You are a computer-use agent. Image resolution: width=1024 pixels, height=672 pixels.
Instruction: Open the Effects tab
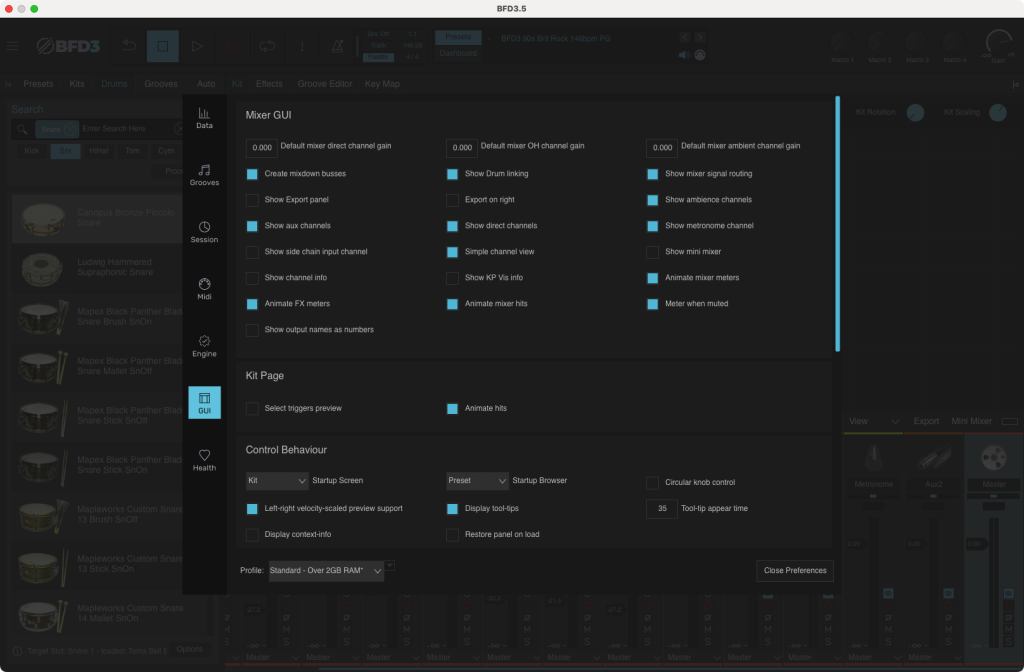coord(269,84)
